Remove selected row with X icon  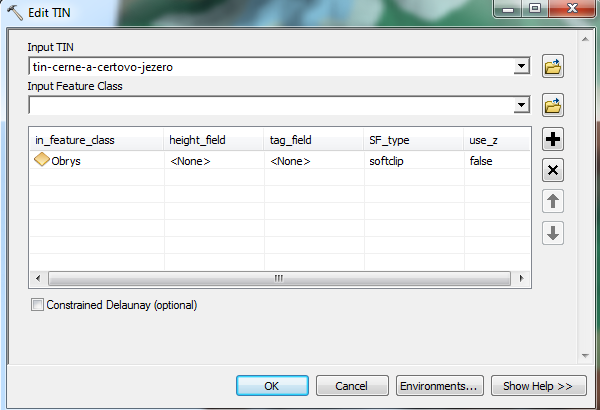(x=553, y=170)
